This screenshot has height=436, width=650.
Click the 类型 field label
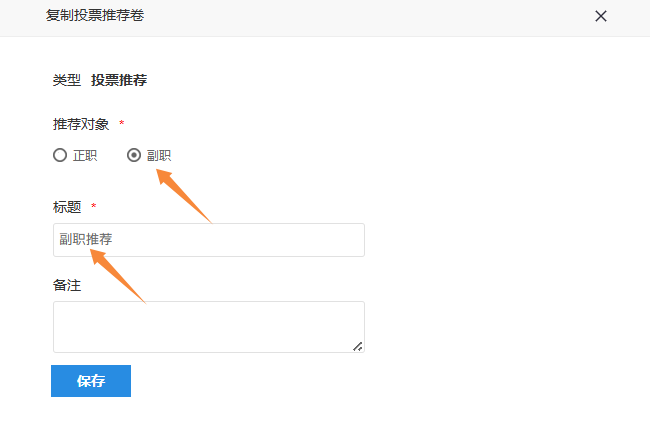point(66,80)
